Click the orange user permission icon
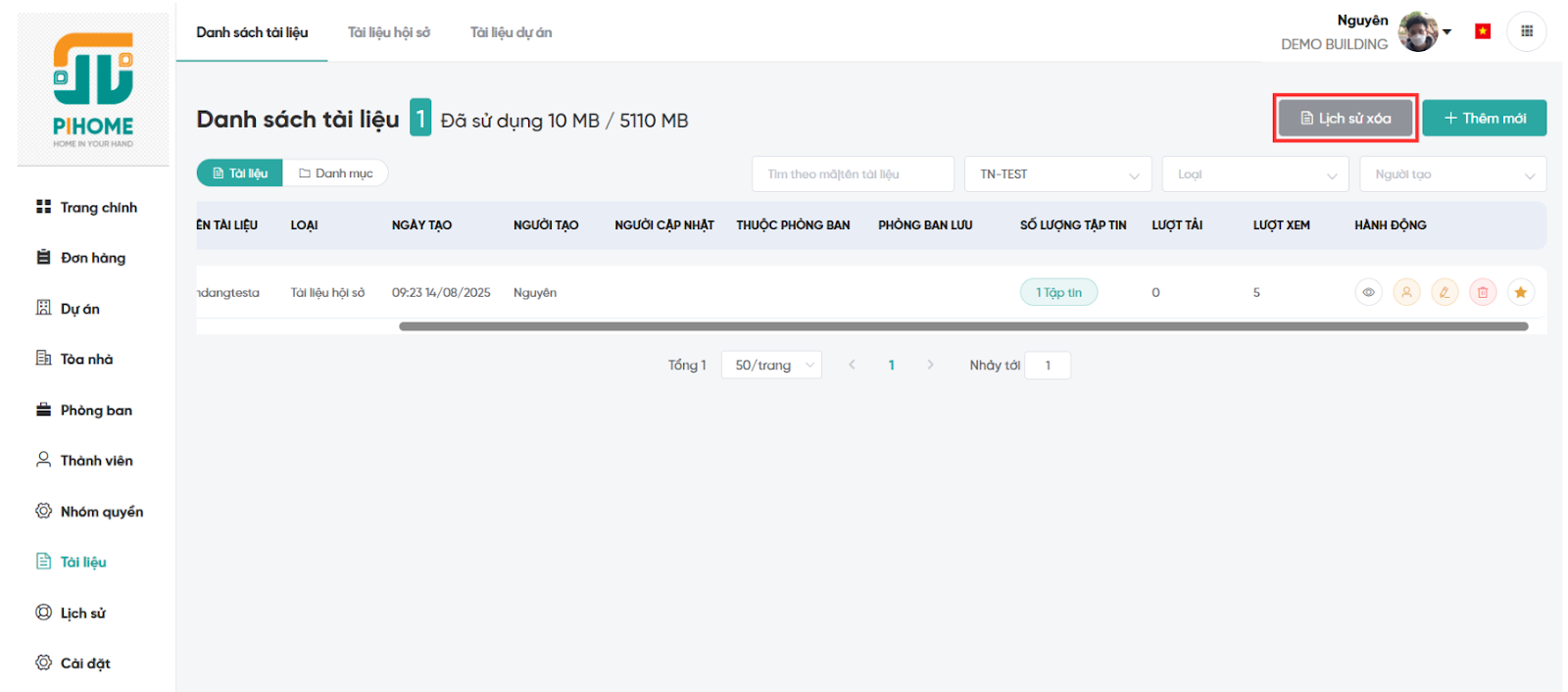This screenshot has height=692, width=1568. click(x=1406, y=292)
